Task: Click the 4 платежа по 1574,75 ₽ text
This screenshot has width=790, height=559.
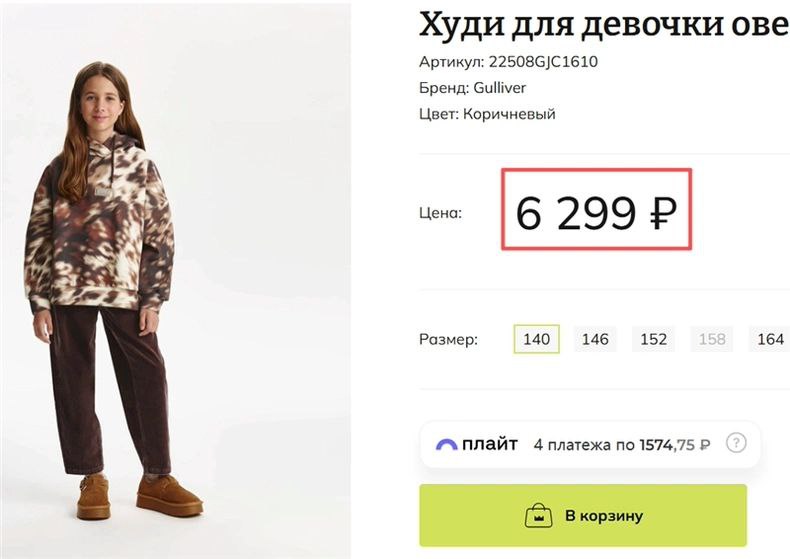Action: (622, 444)
